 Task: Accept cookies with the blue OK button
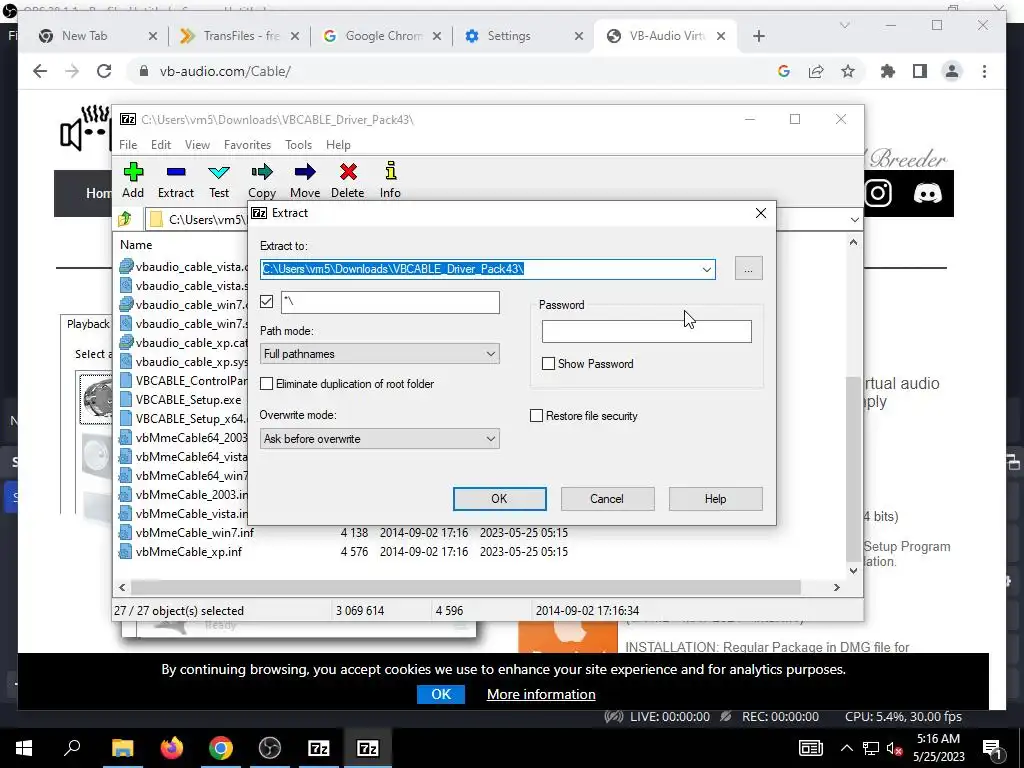(x=441, y=694)
